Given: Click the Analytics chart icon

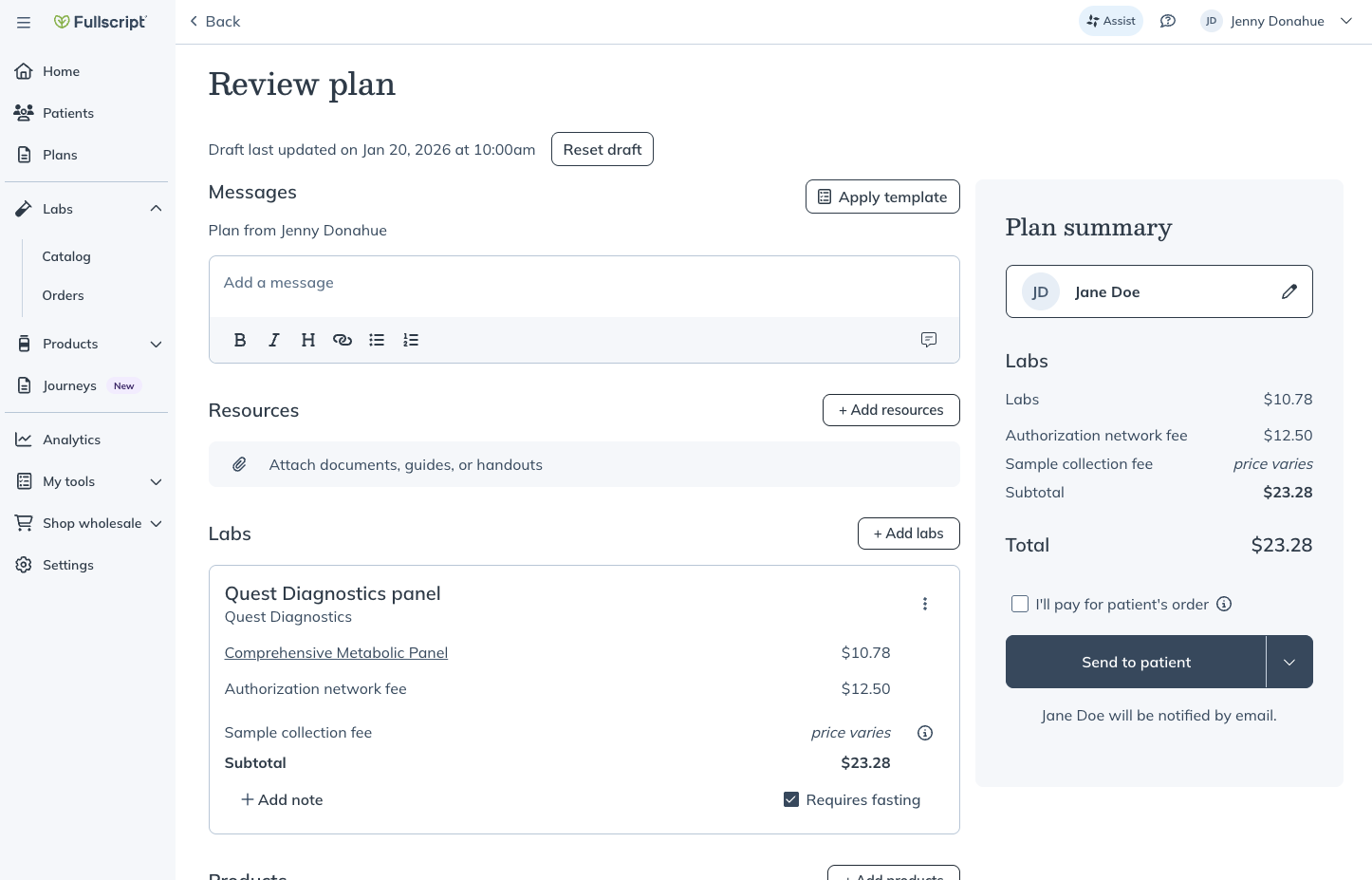Looking at the screenshot, I should point(24,440).
